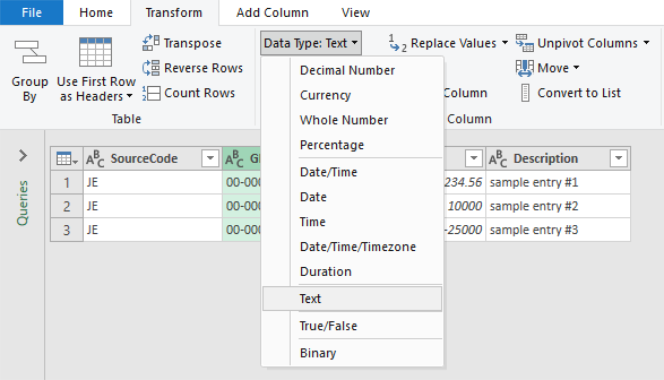
Task: Click the Replace Values icon
Action: (398, 43)
